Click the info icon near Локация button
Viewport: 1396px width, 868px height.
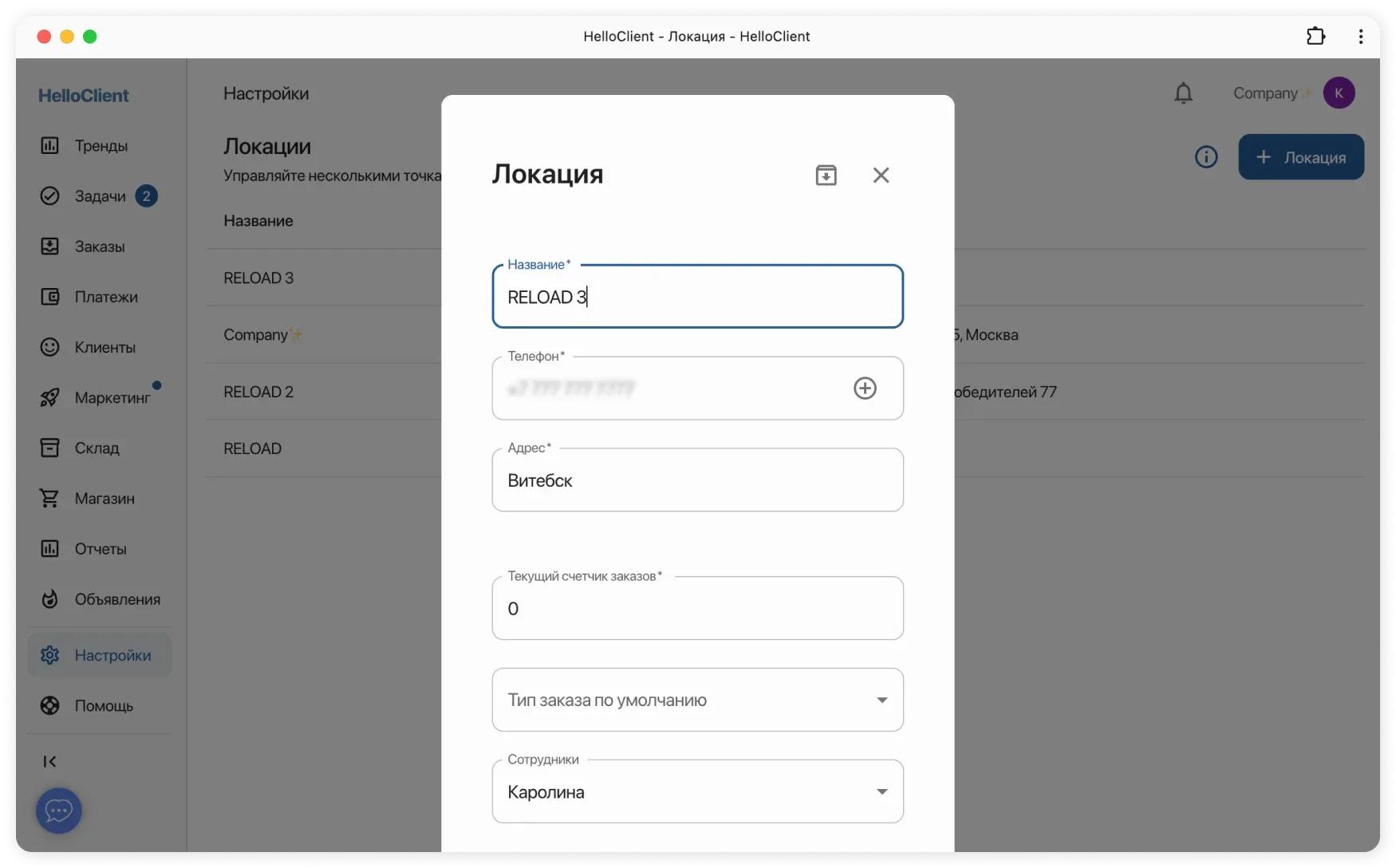[x=1205, y=157]
